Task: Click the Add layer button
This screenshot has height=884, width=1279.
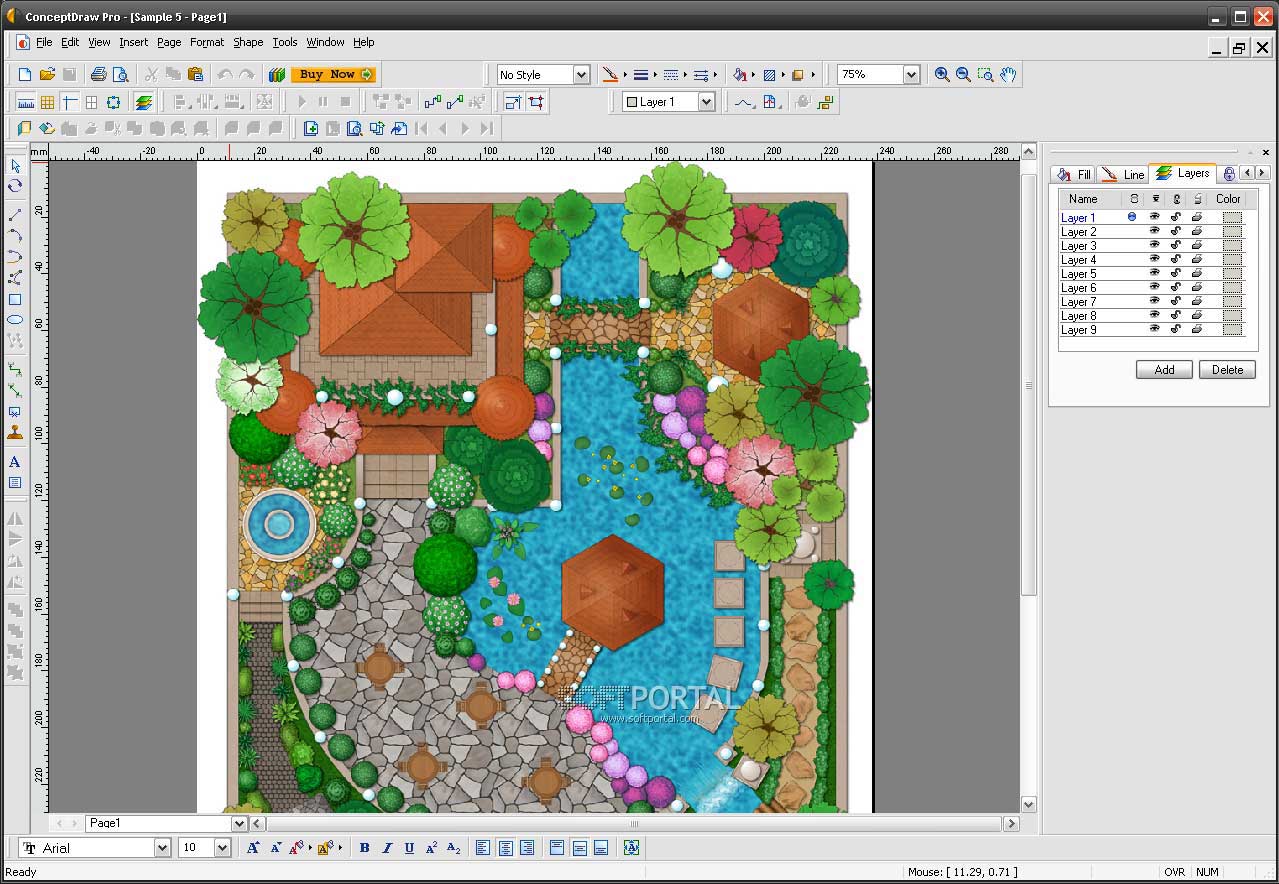Action: coord(1164,370)
